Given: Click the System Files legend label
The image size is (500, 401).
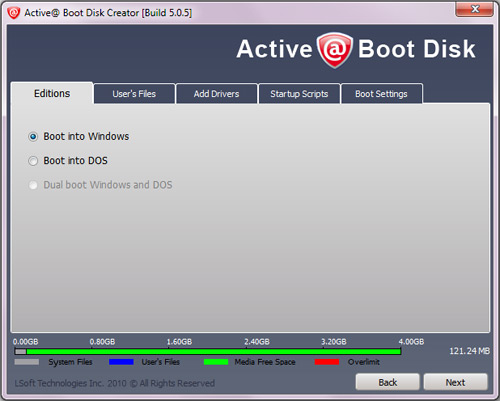Looking at the screenshot, I should [70, 362].
